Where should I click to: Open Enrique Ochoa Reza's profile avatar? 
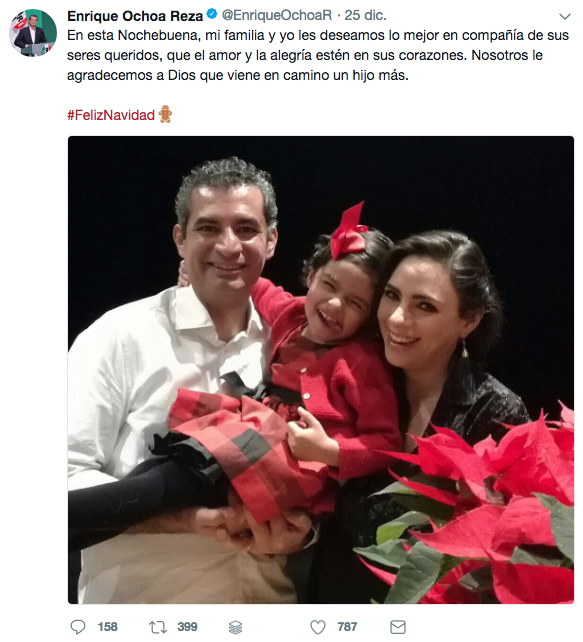(33, 33)
